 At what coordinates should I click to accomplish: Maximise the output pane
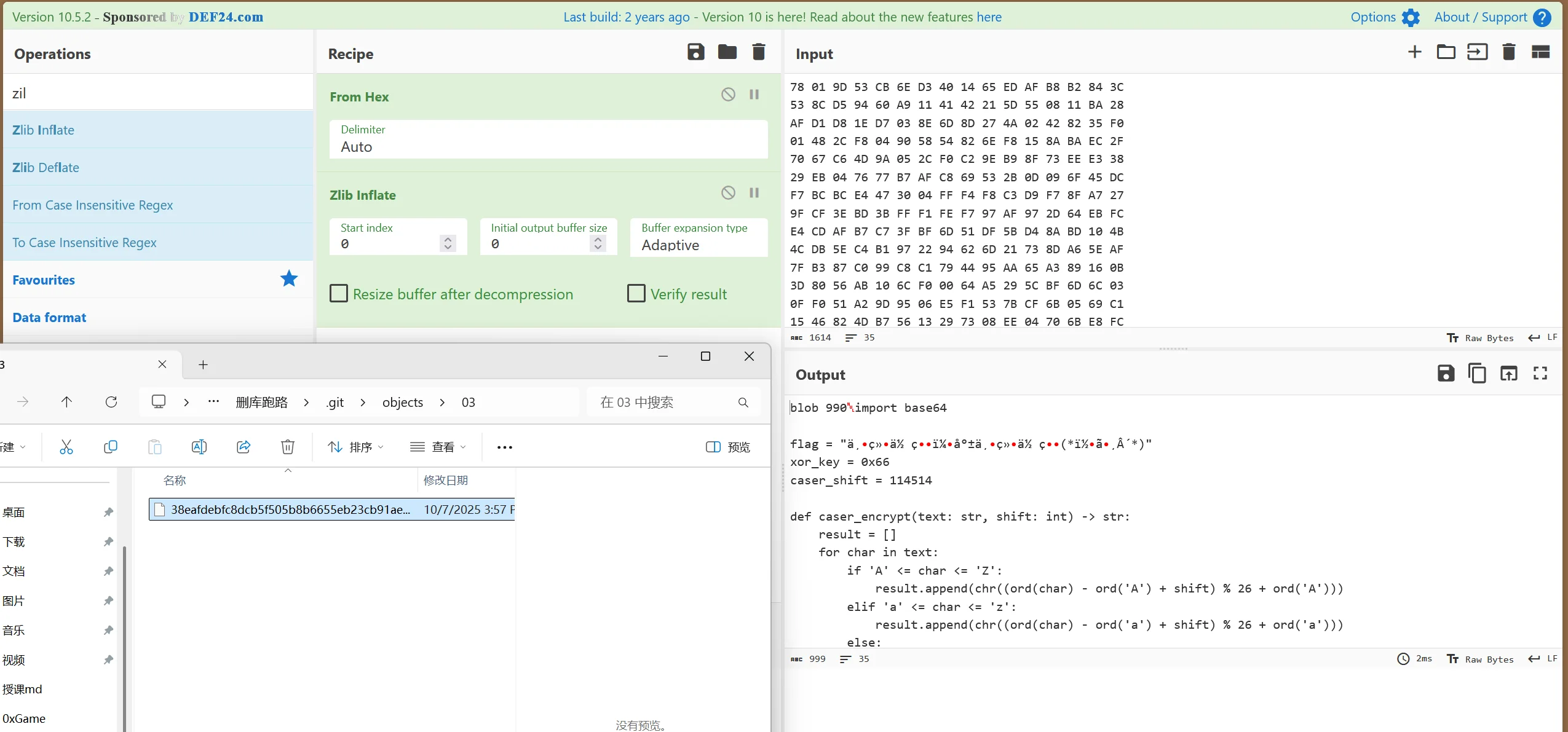pos(1540,373)
